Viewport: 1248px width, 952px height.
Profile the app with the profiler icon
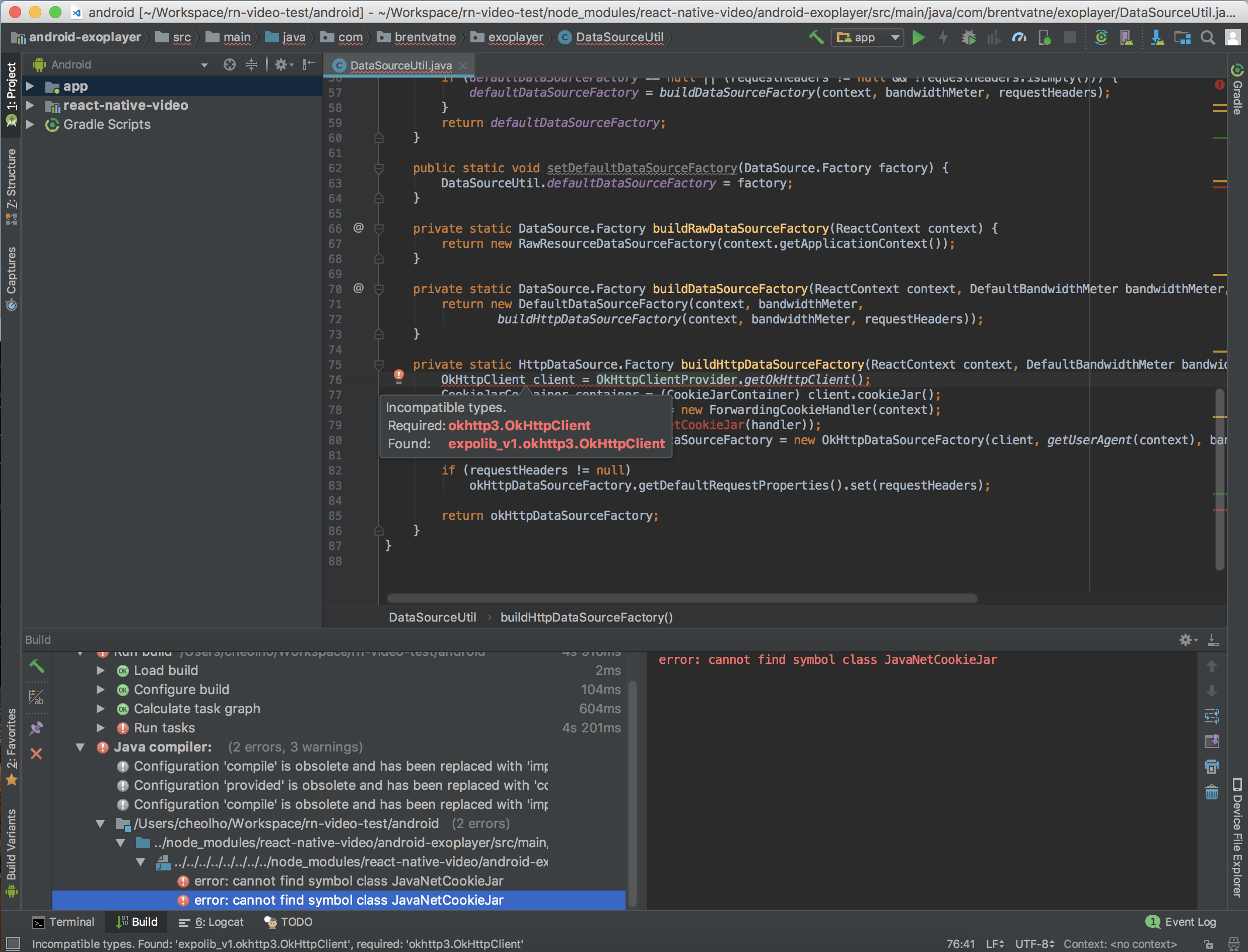[1020, 37]
